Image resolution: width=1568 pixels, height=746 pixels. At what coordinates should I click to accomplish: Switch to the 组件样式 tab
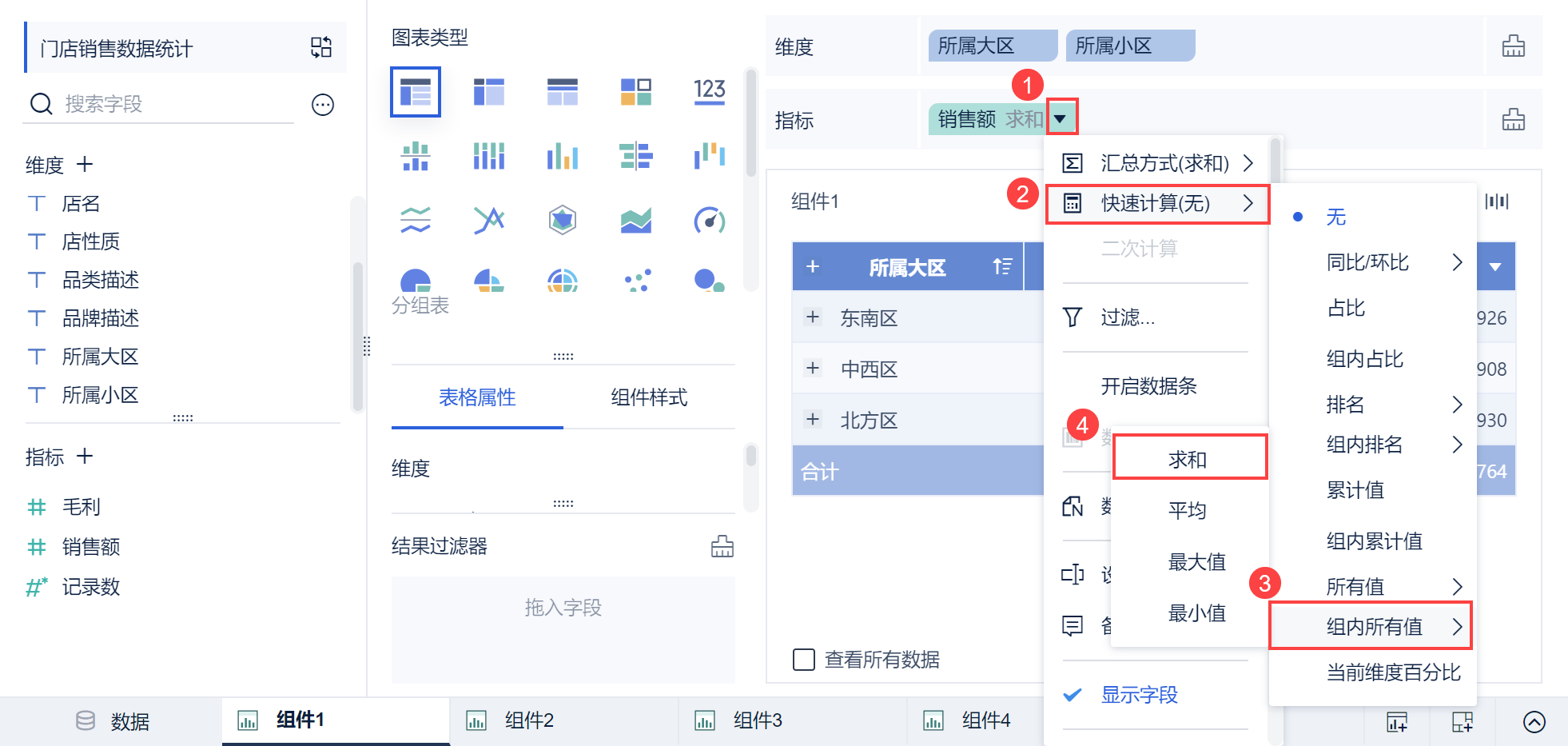649,397
